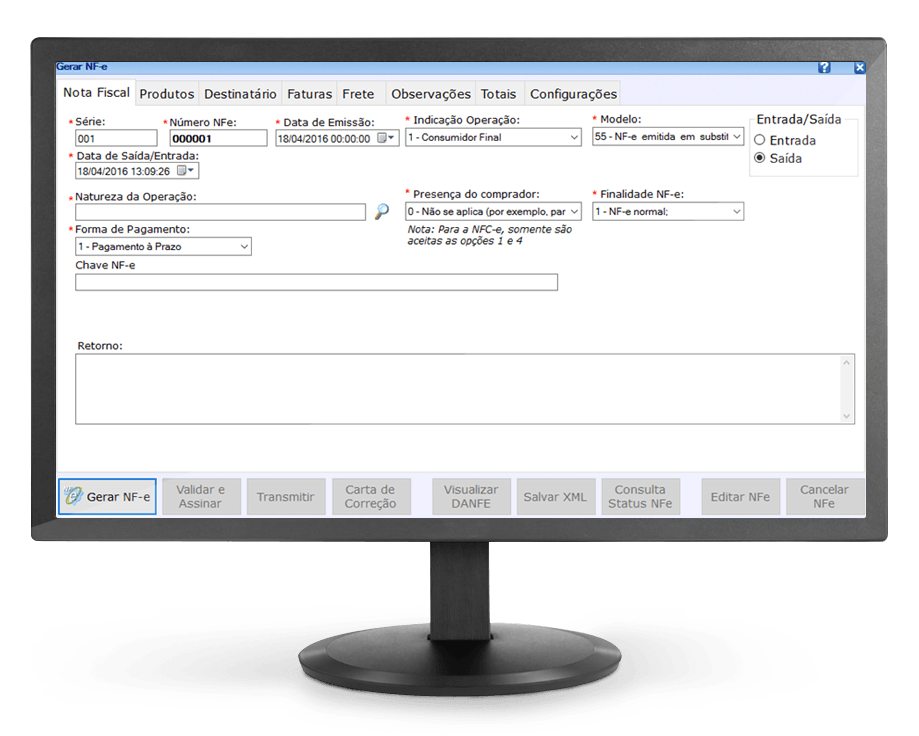Click the Salvar XML button

[x=555, y=496]
